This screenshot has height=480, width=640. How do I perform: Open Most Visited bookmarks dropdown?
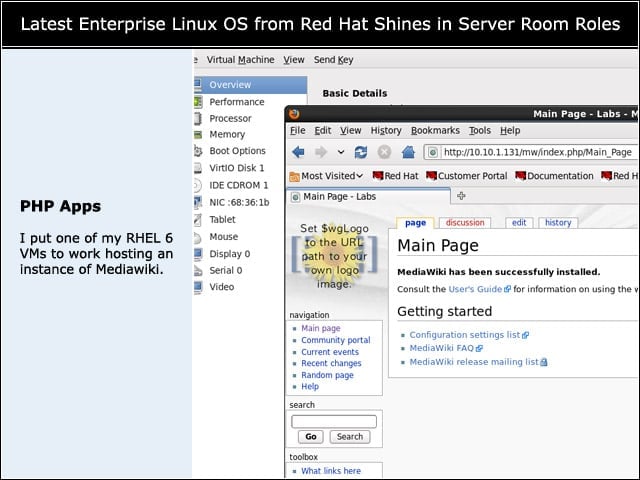[x=326, y=176]
